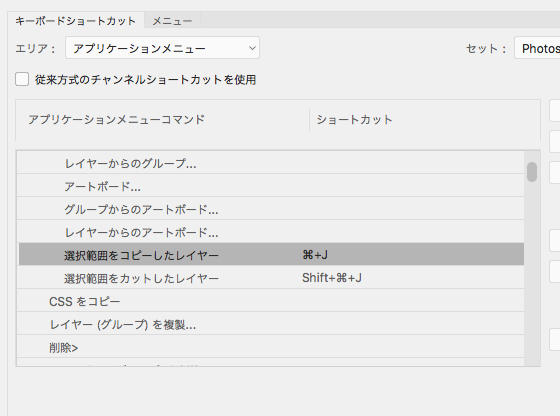Select the 選択範囲をコピーしたレイヤー row

pos(270,255)
